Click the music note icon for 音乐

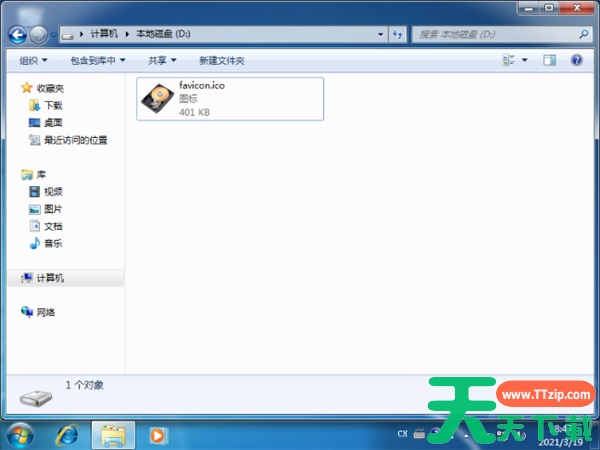[x=34, y=243]
